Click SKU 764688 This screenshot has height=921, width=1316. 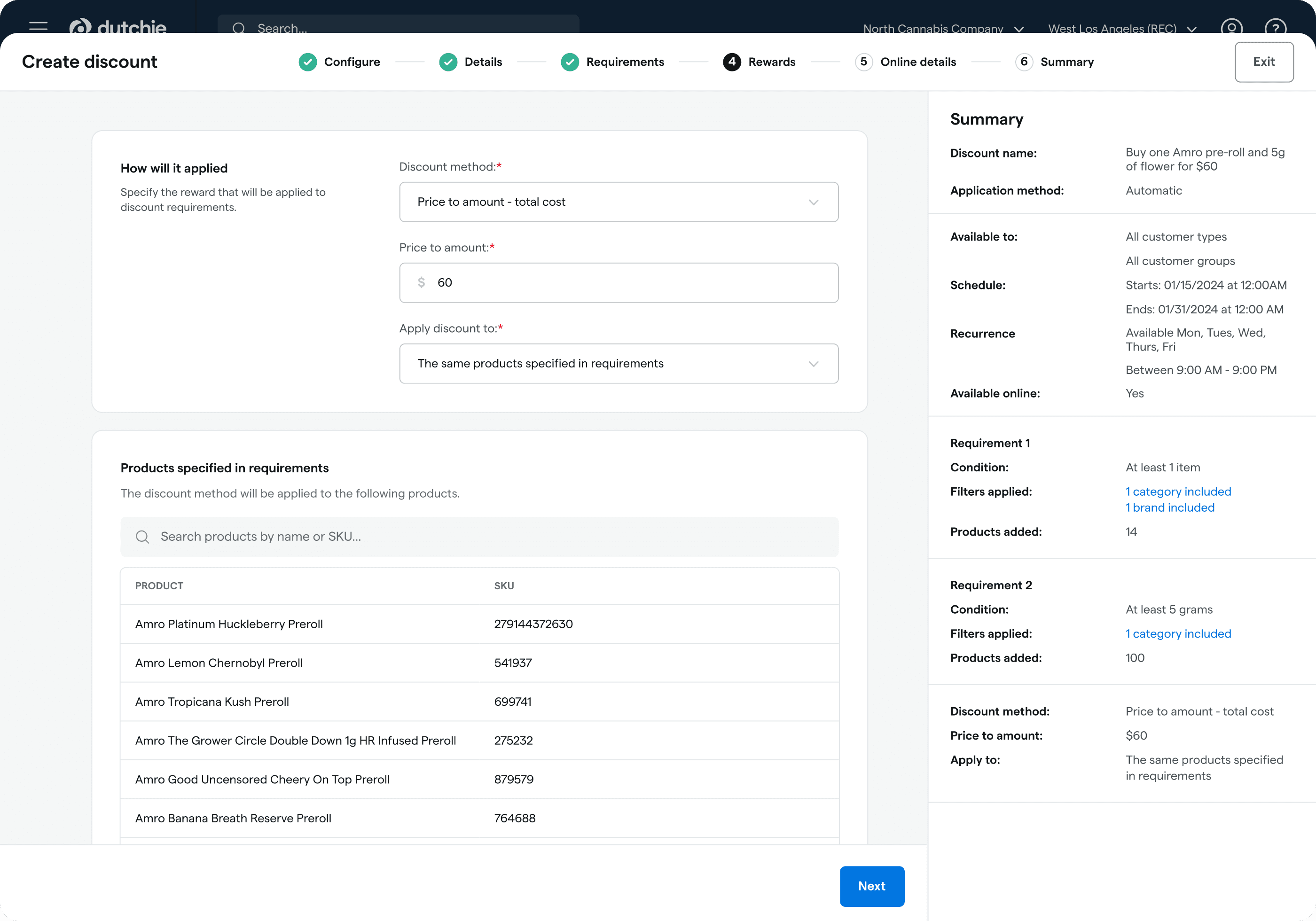pyautogui.click(x=515, y=819)
